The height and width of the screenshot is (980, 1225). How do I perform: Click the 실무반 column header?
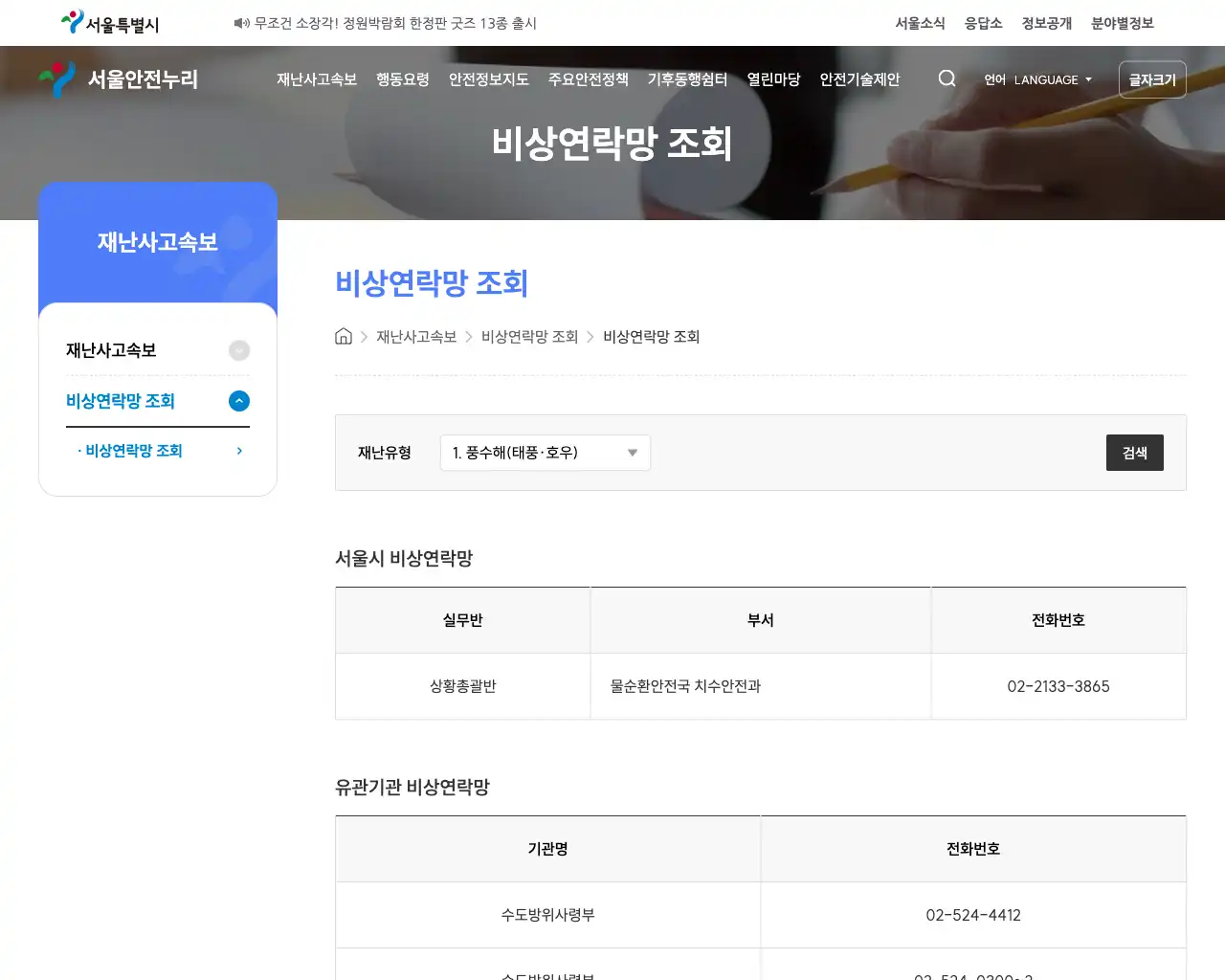pos(463,620)
